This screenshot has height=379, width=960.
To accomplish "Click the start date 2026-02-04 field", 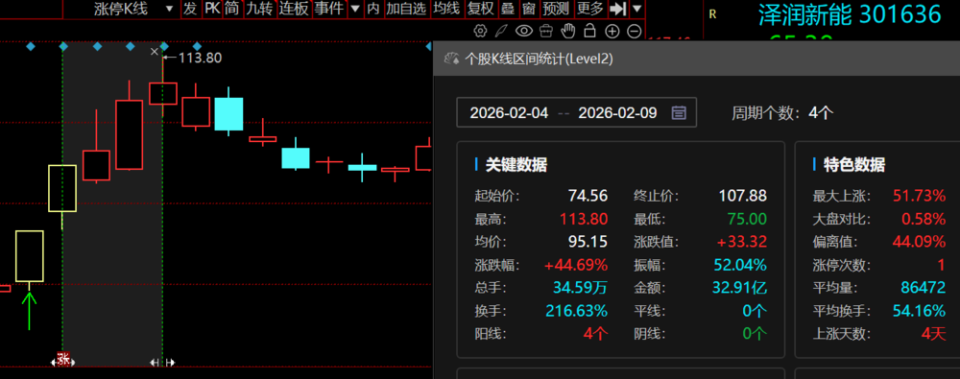I will pyautogui.click(x=509, y=113).
